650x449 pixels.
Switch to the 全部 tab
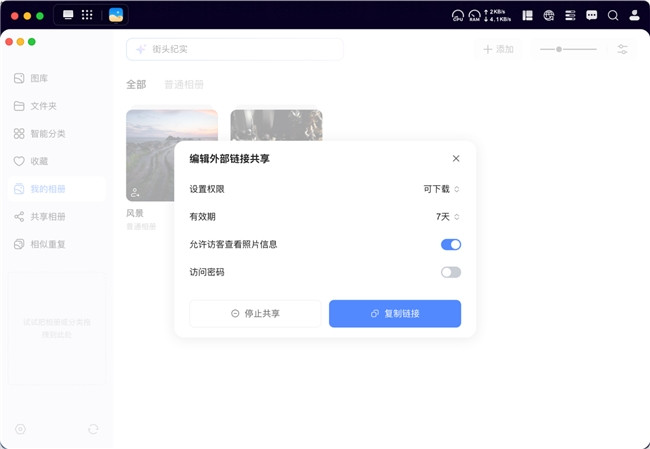tap(136, 85)
